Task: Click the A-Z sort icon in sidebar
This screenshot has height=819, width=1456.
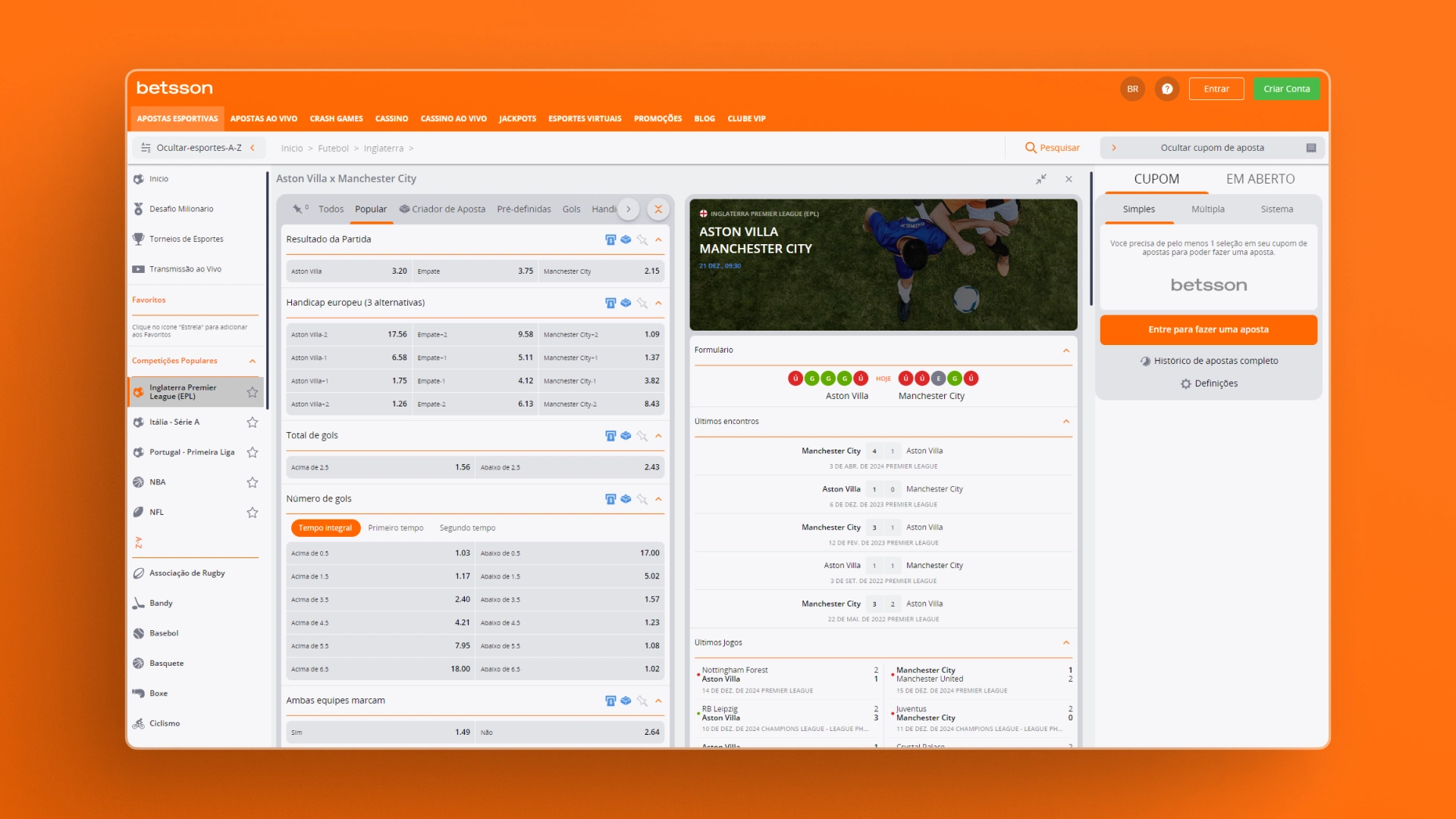Action: [x=138, y=542]
